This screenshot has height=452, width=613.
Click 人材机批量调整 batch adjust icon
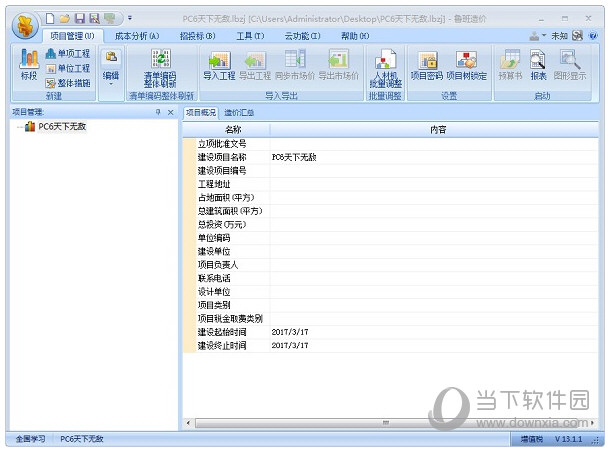(384, 66)
